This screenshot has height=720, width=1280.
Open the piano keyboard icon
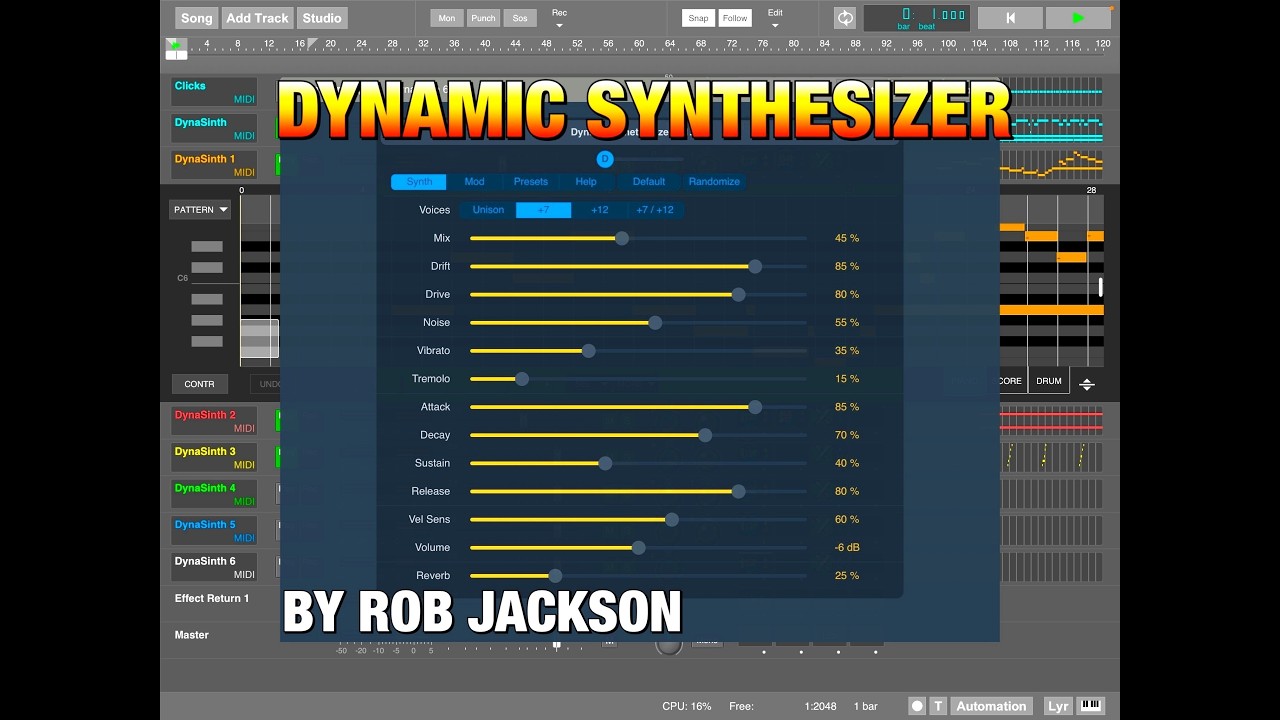(x=1091, y=706)
